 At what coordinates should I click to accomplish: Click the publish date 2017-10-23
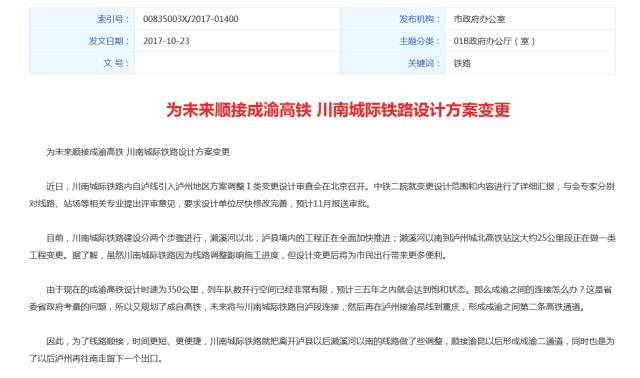pyautogui.click(x=166, y=41)
